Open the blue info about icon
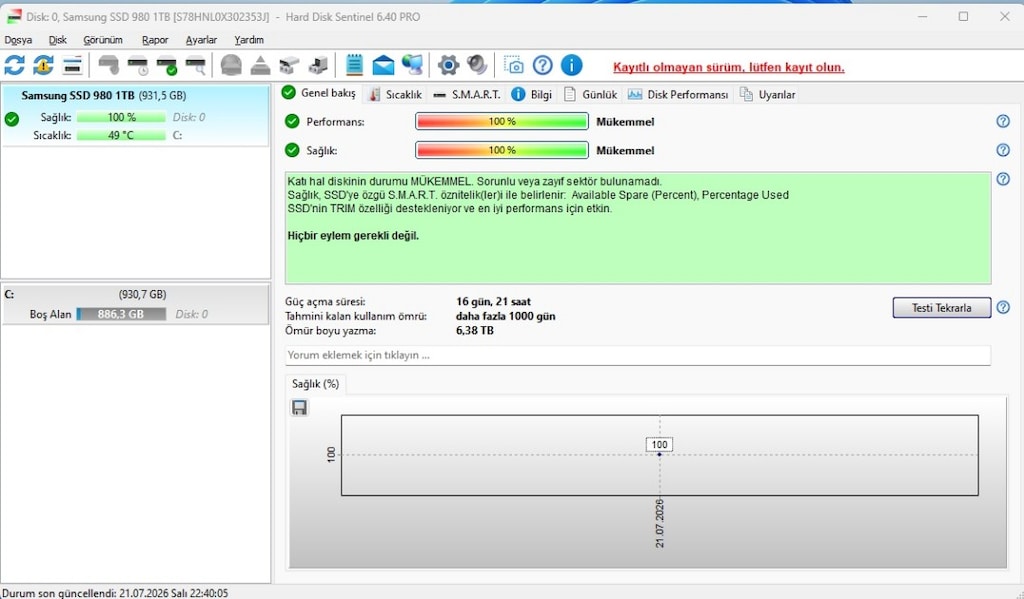The image size is (1024, 599). (x=571, y=65)
